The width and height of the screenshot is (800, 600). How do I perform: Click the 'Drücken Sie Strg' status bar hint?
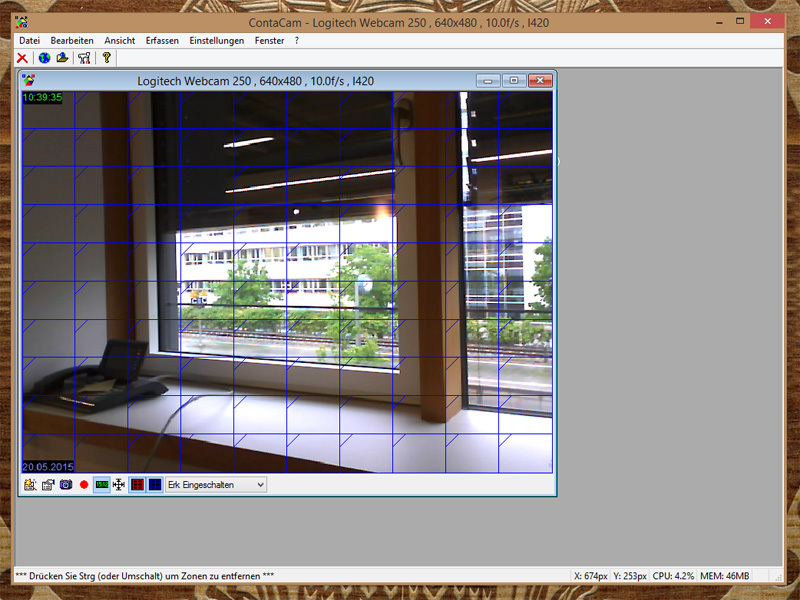tap(144, 576)
